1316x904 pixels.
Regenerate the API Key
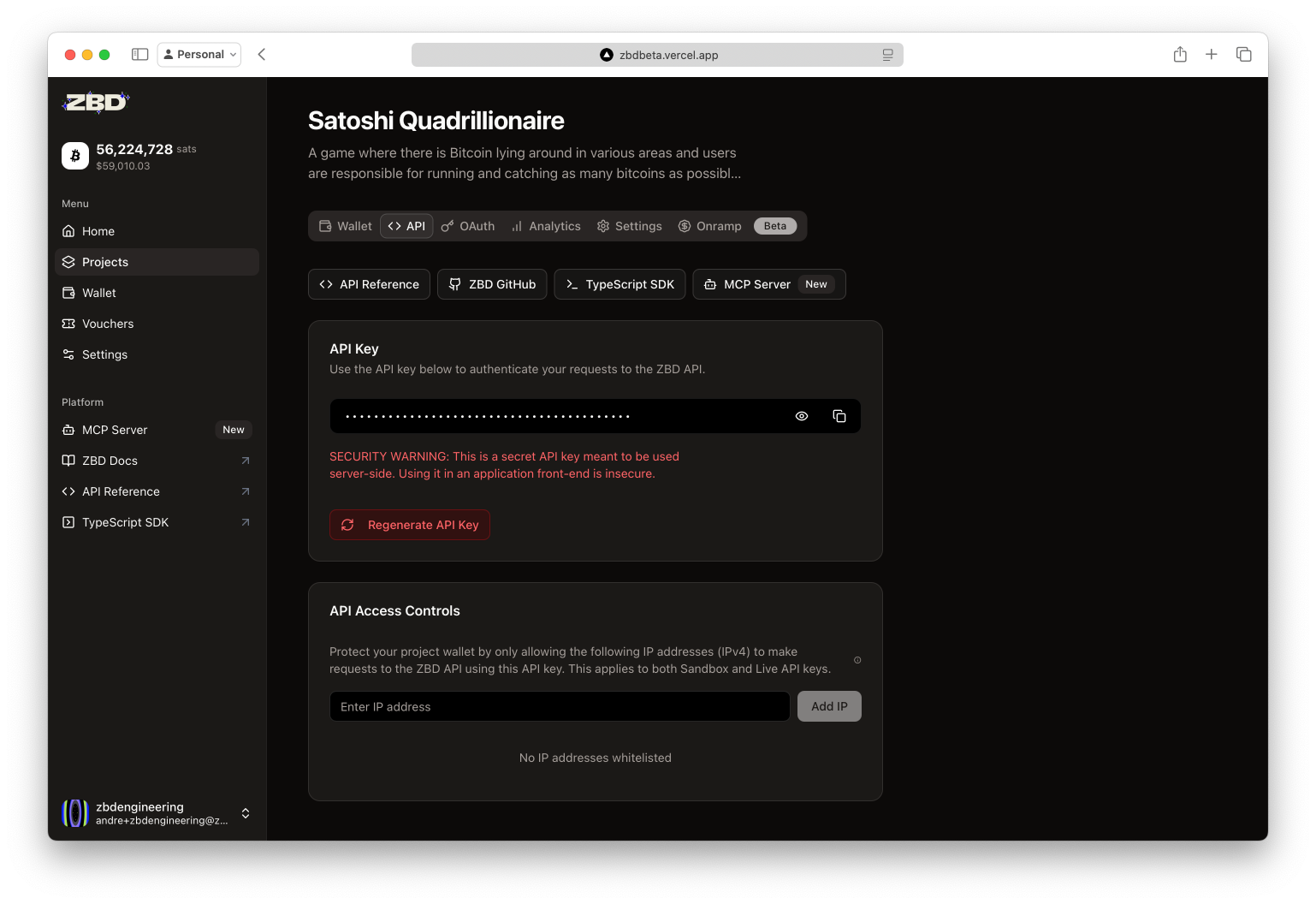pos(410,525)
